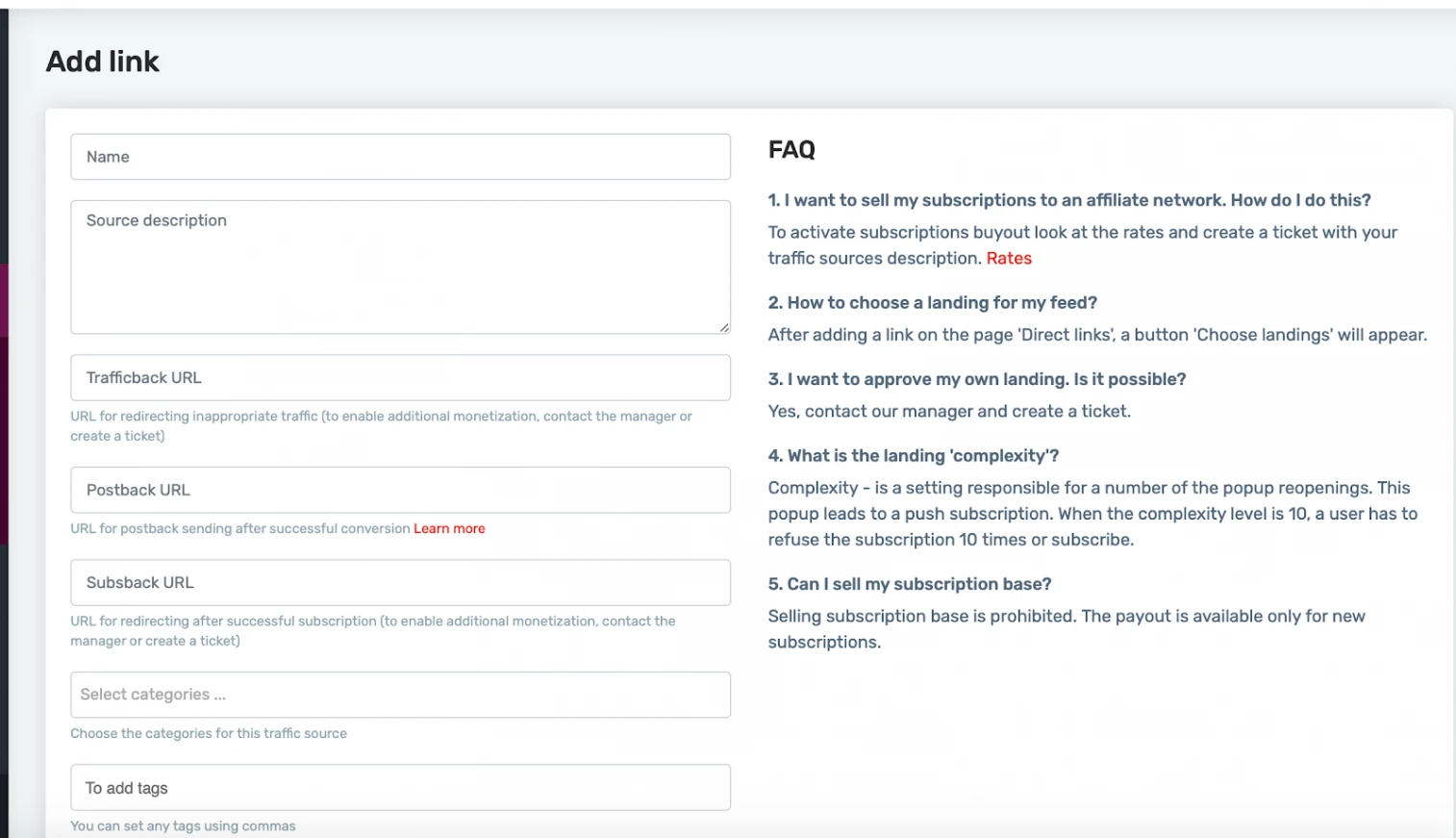Click answer 'Selling subscription base is prohibited'
Viewport: 1456px width, 838px height.
point(1067,629)
